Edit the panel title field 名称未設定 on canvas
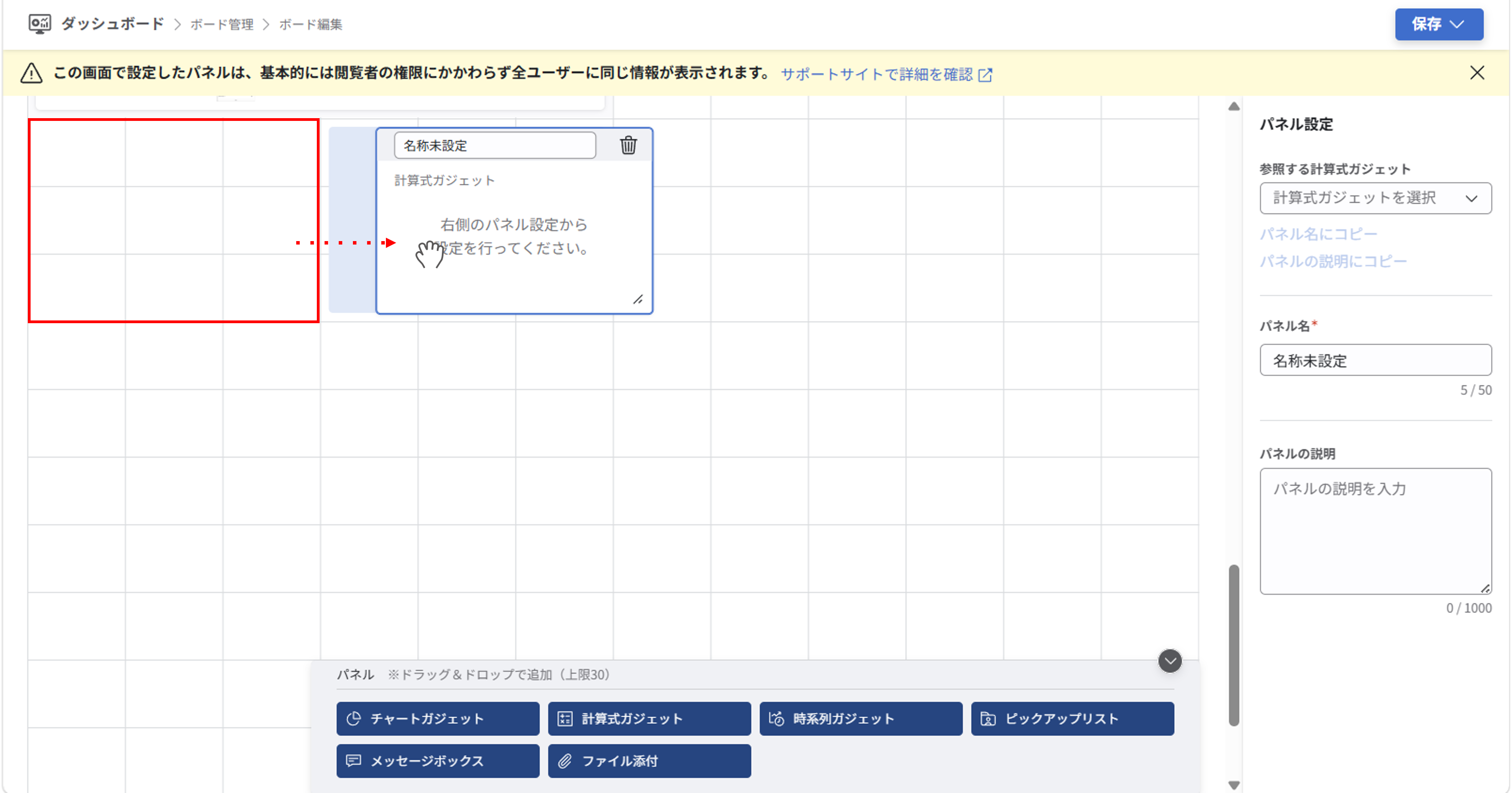Viewport: 1512px width, 793px height. click(495, 145)
